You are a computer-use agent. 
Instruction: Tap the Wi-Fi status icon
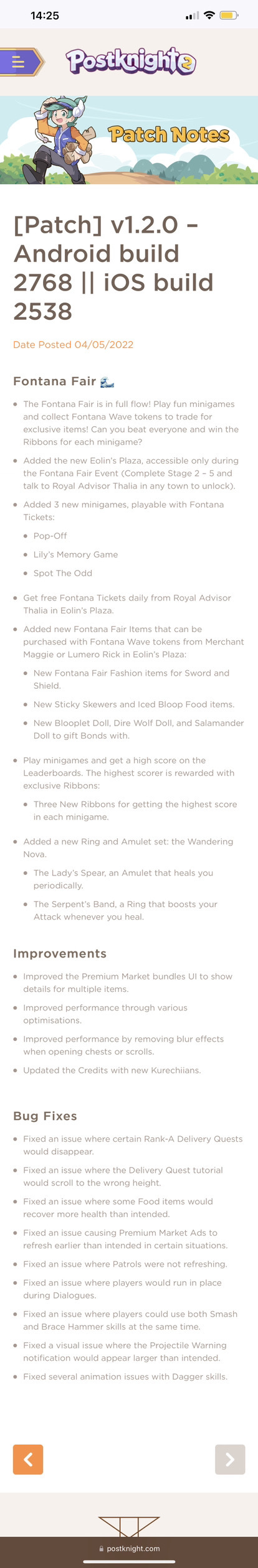point(209,15)
